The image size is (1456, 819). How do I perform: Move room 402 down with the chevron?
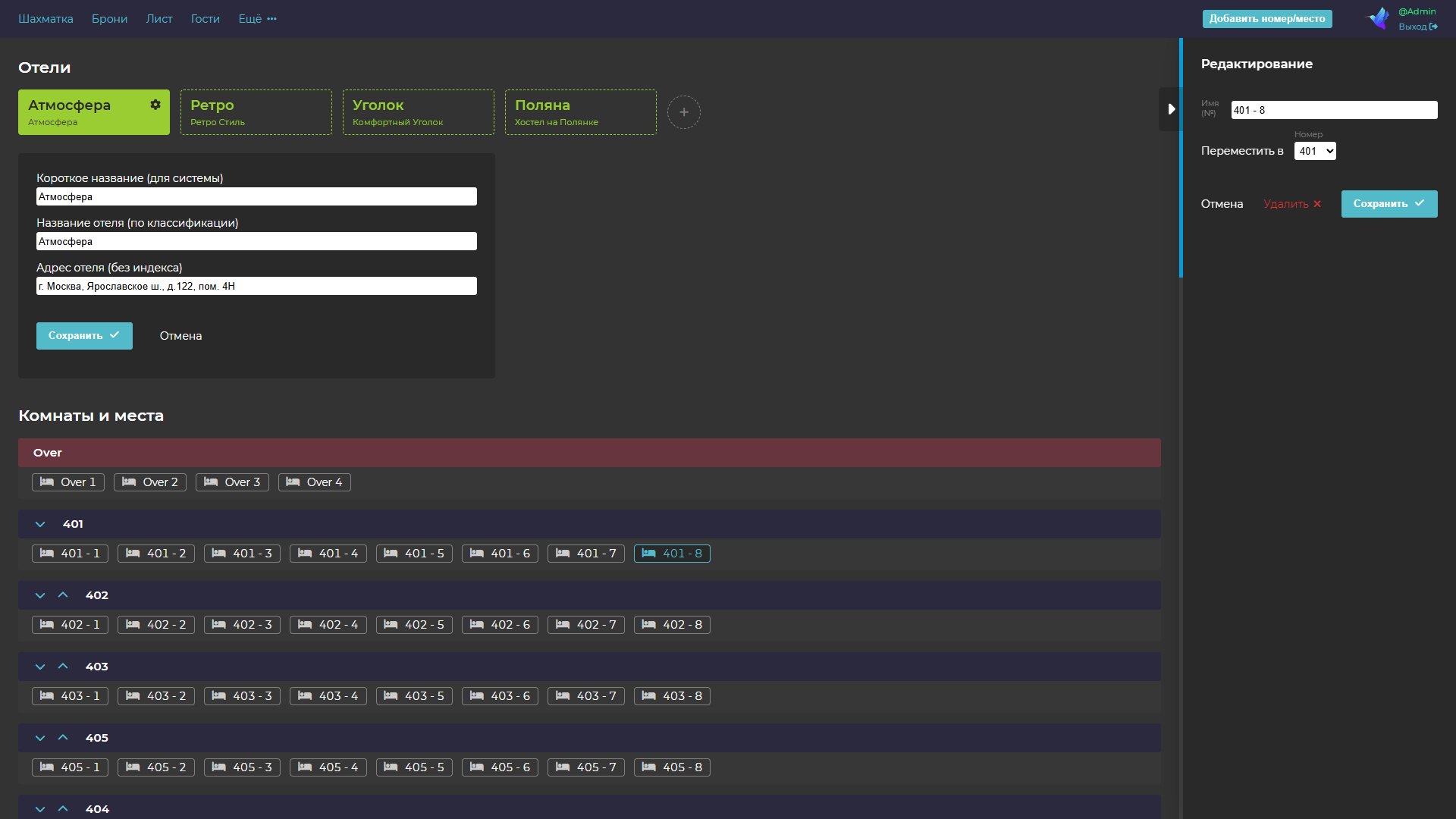40,595
